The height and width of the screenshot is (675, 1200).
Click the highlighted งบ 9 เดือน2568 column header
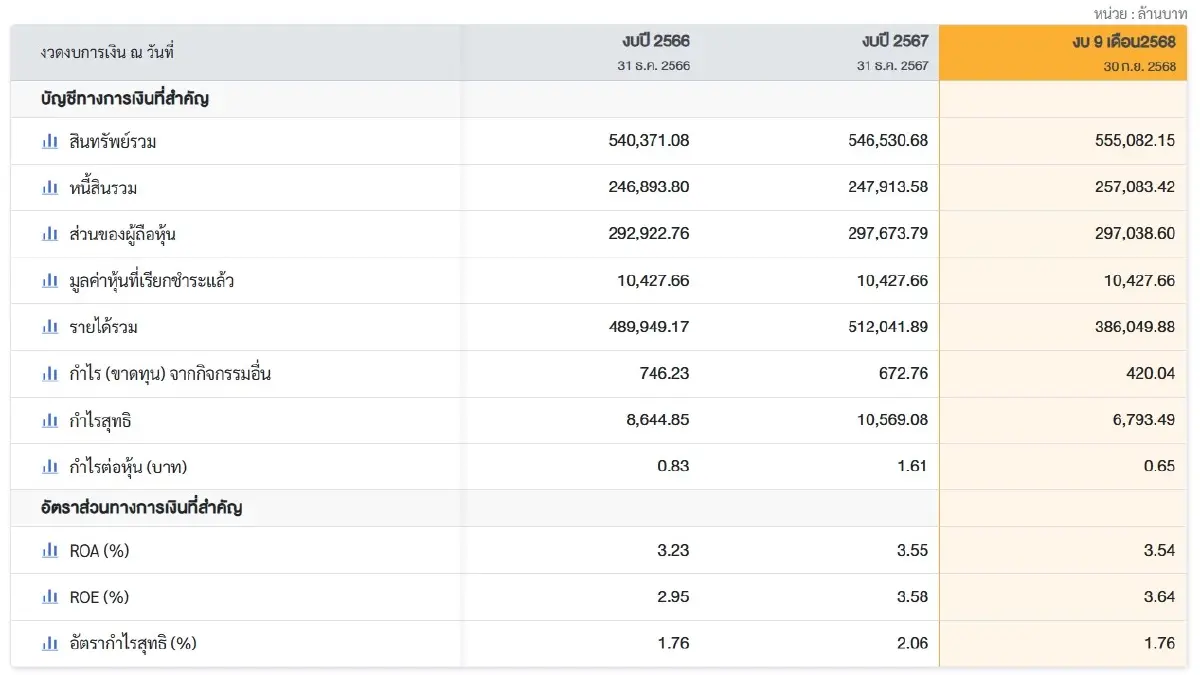tap(1122, 42)
